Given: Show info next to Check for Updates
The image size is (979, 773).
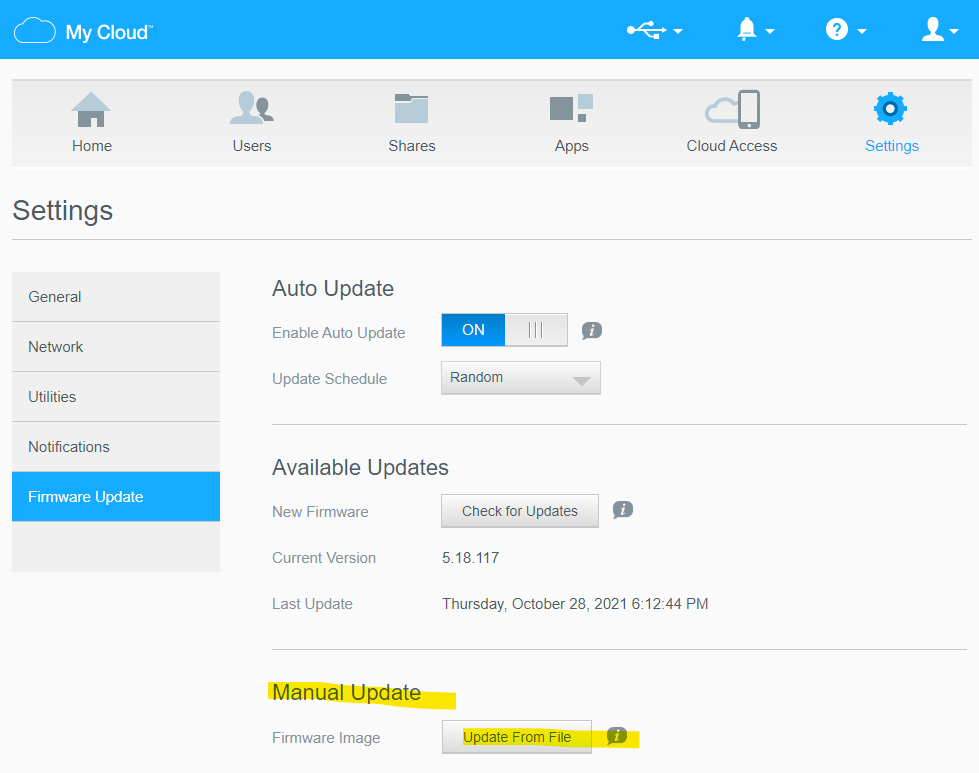Looking at the screenshot, I should pos(622,510).
